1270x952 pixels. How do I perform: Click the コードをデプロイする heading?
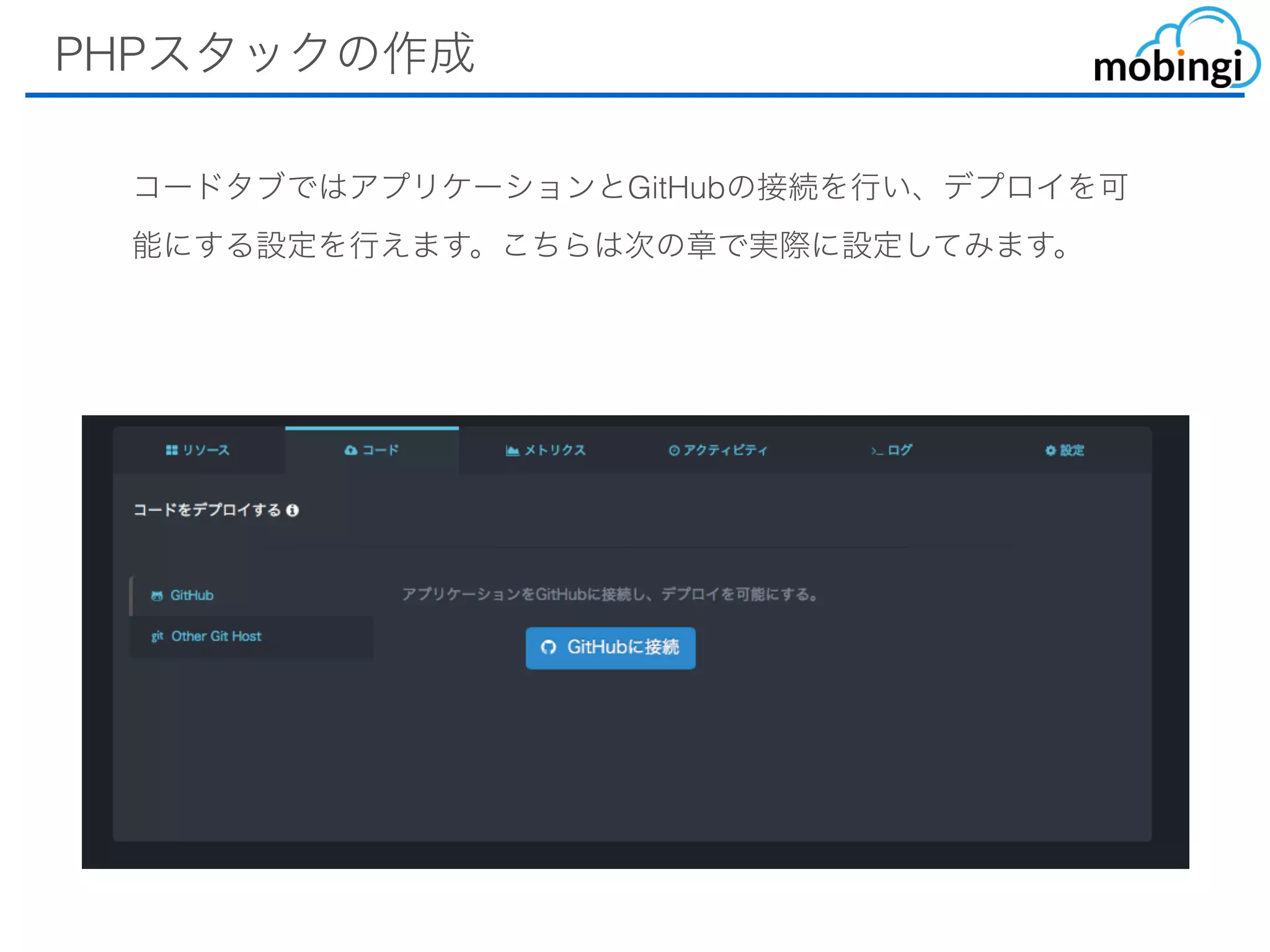pos(208,510)
